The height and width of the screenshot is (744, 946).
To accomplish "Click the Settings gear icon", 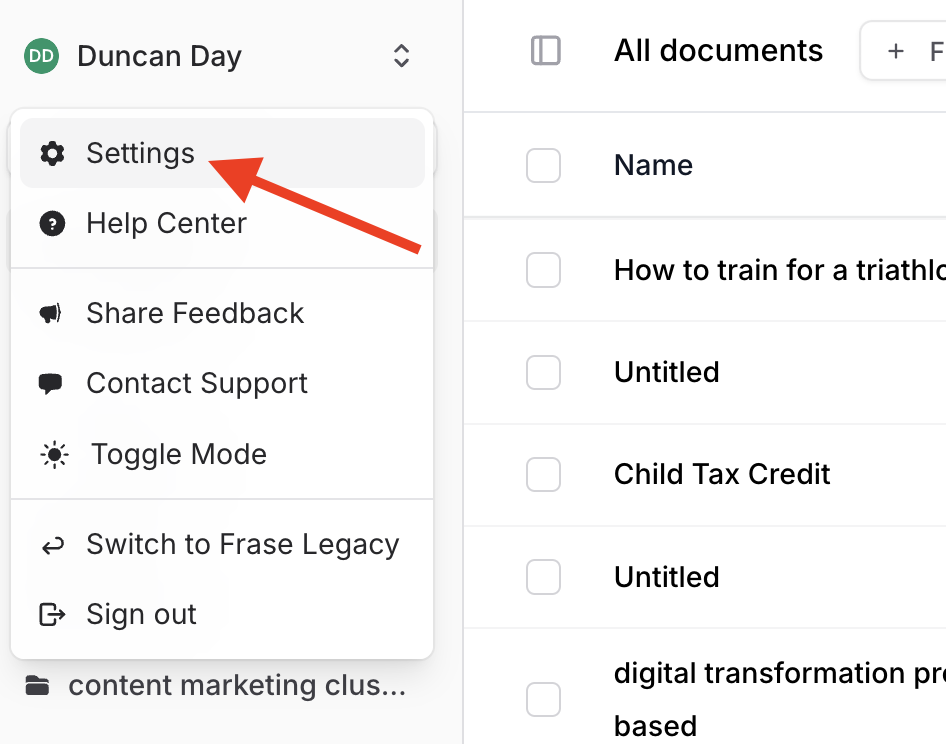I will (x=52, y=153).
